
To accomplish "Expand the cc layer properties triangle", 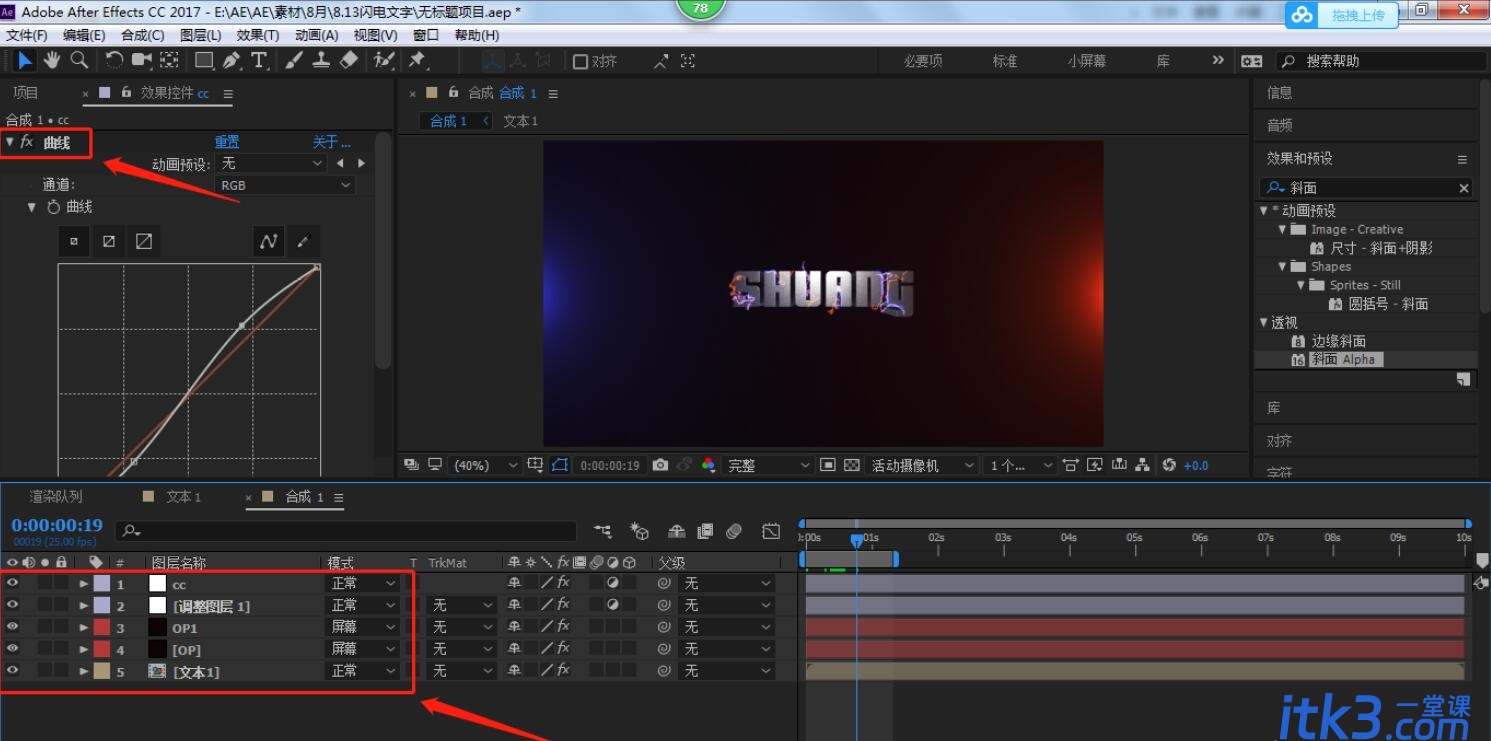I will pos(84,583).
